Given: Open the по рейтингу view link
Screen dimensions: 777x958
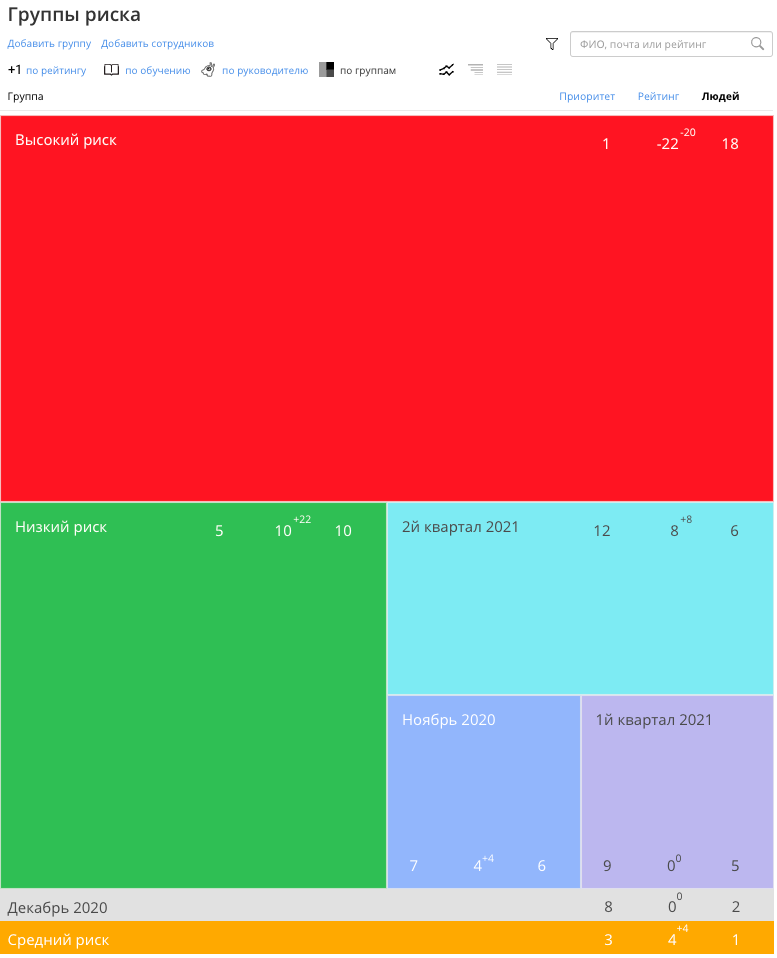Looking at the screenshot, I should (56, 71).
